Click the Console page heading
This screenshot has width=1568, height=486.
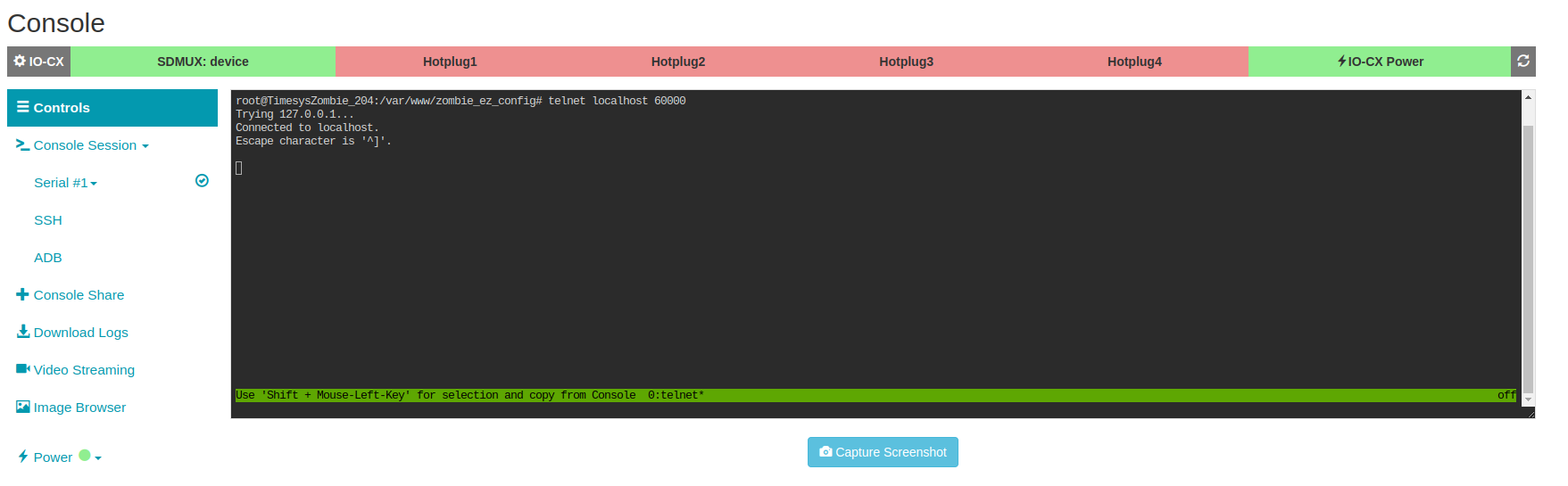56,22
